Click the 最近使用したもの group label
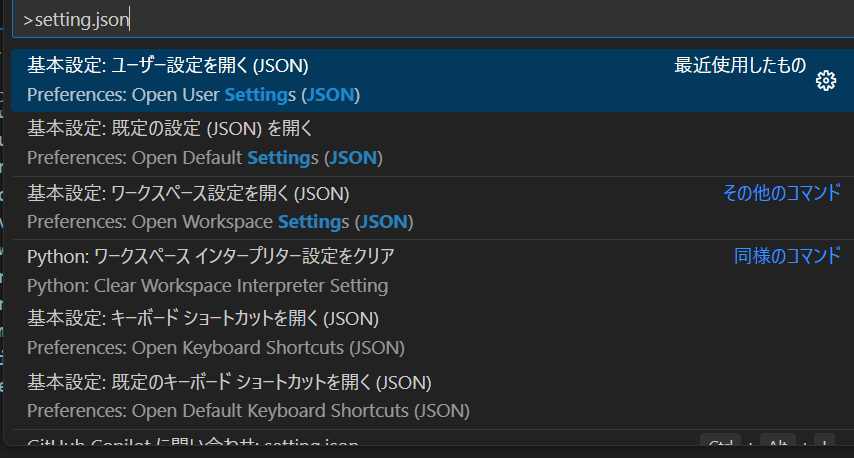 739,66
